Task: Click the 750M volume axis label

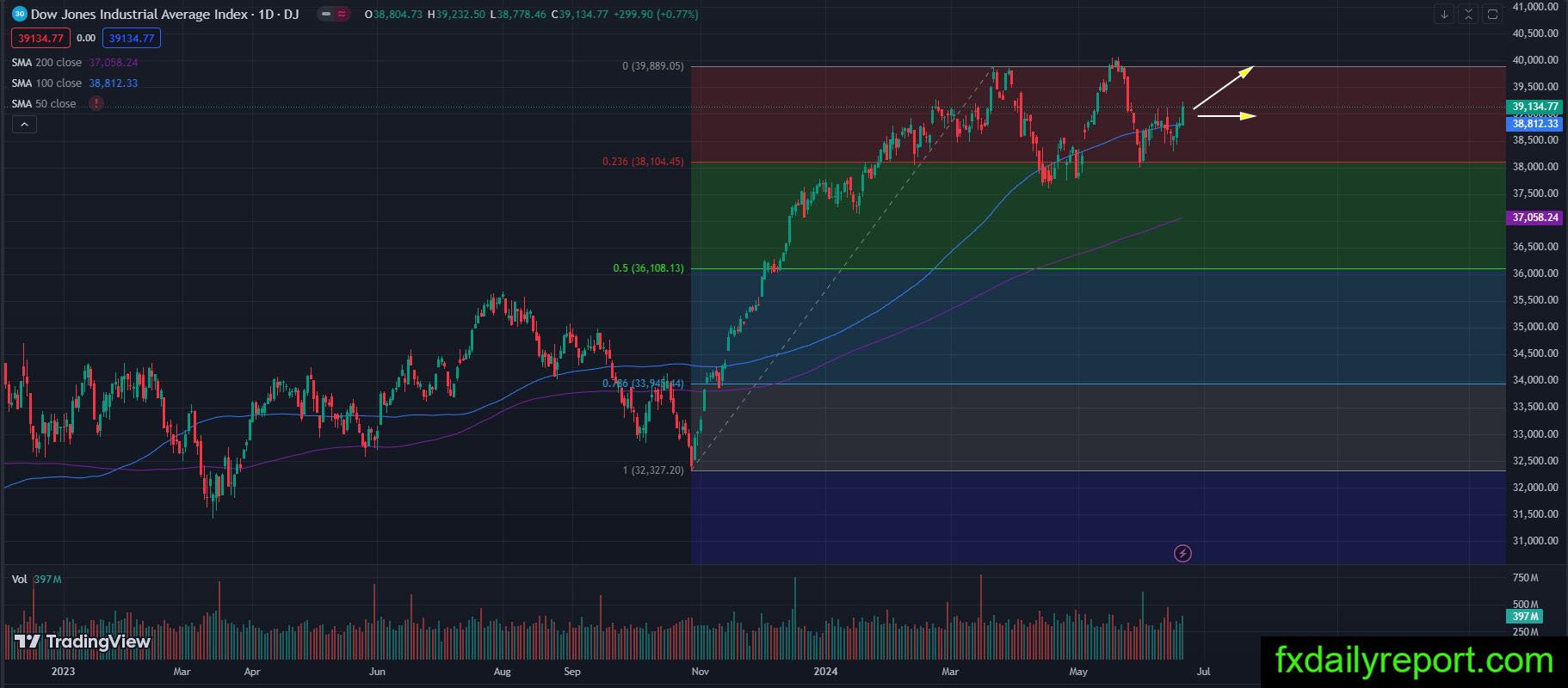Action: click(1525, 578)
